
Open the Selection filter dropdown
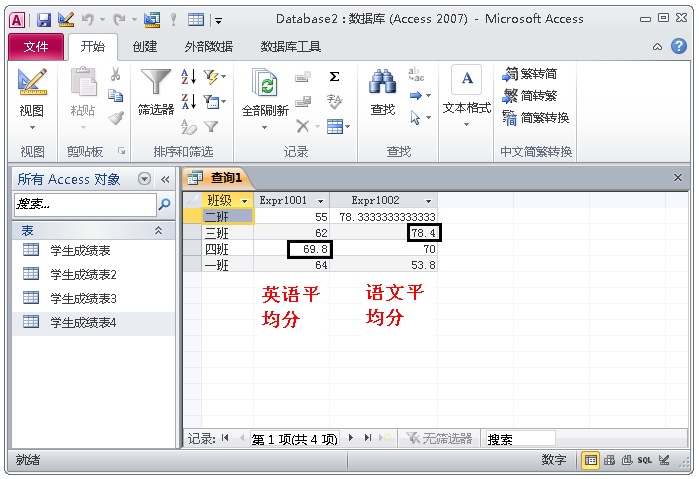[x=214, y=77]
